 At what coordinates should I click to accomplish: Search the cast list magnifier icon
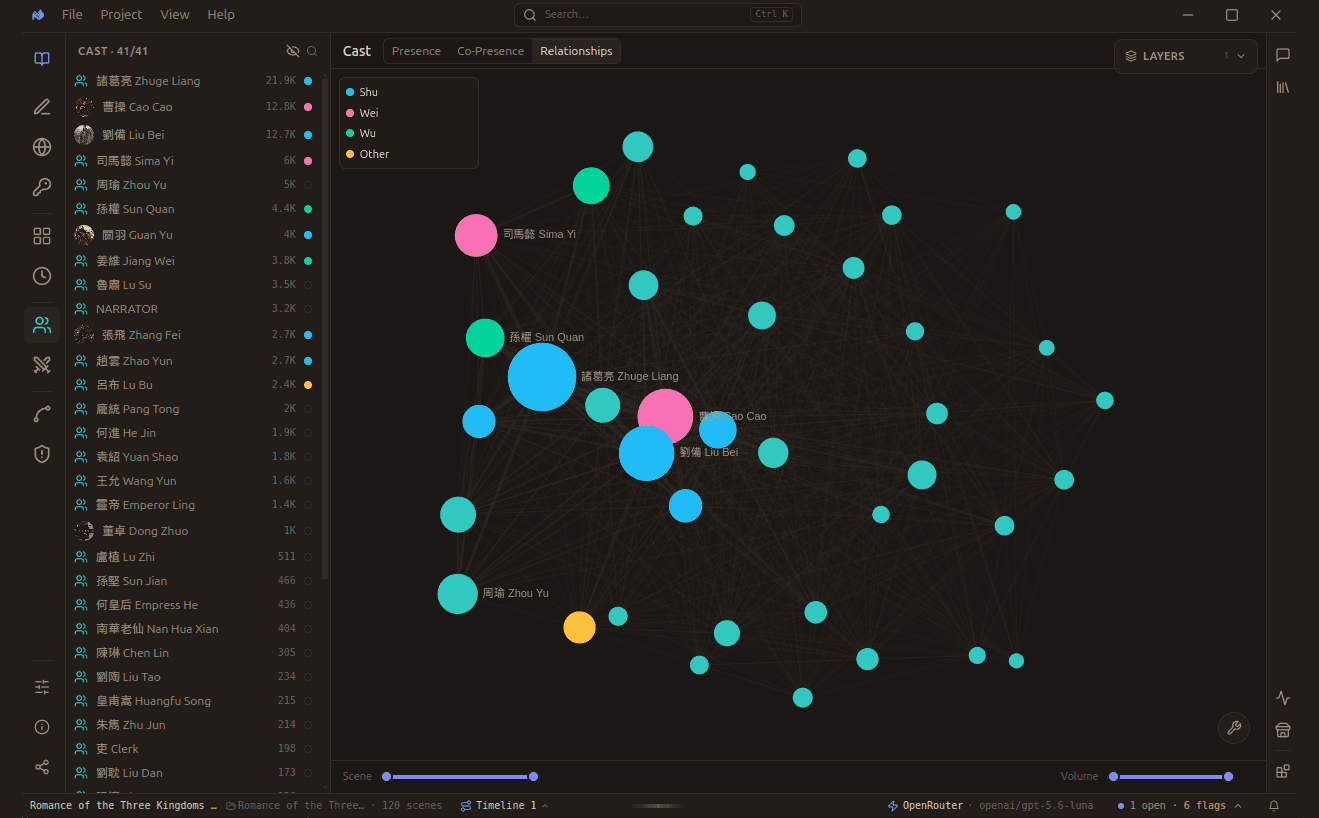312,51
